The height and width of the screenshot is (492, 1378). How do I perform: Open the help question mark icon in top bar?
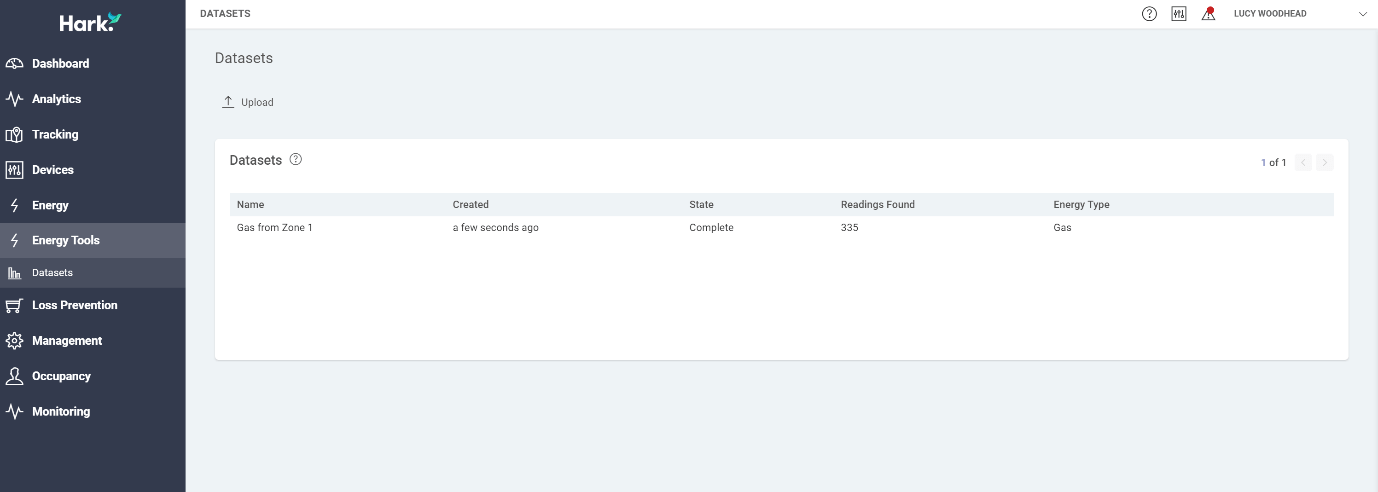(1149, 14)
